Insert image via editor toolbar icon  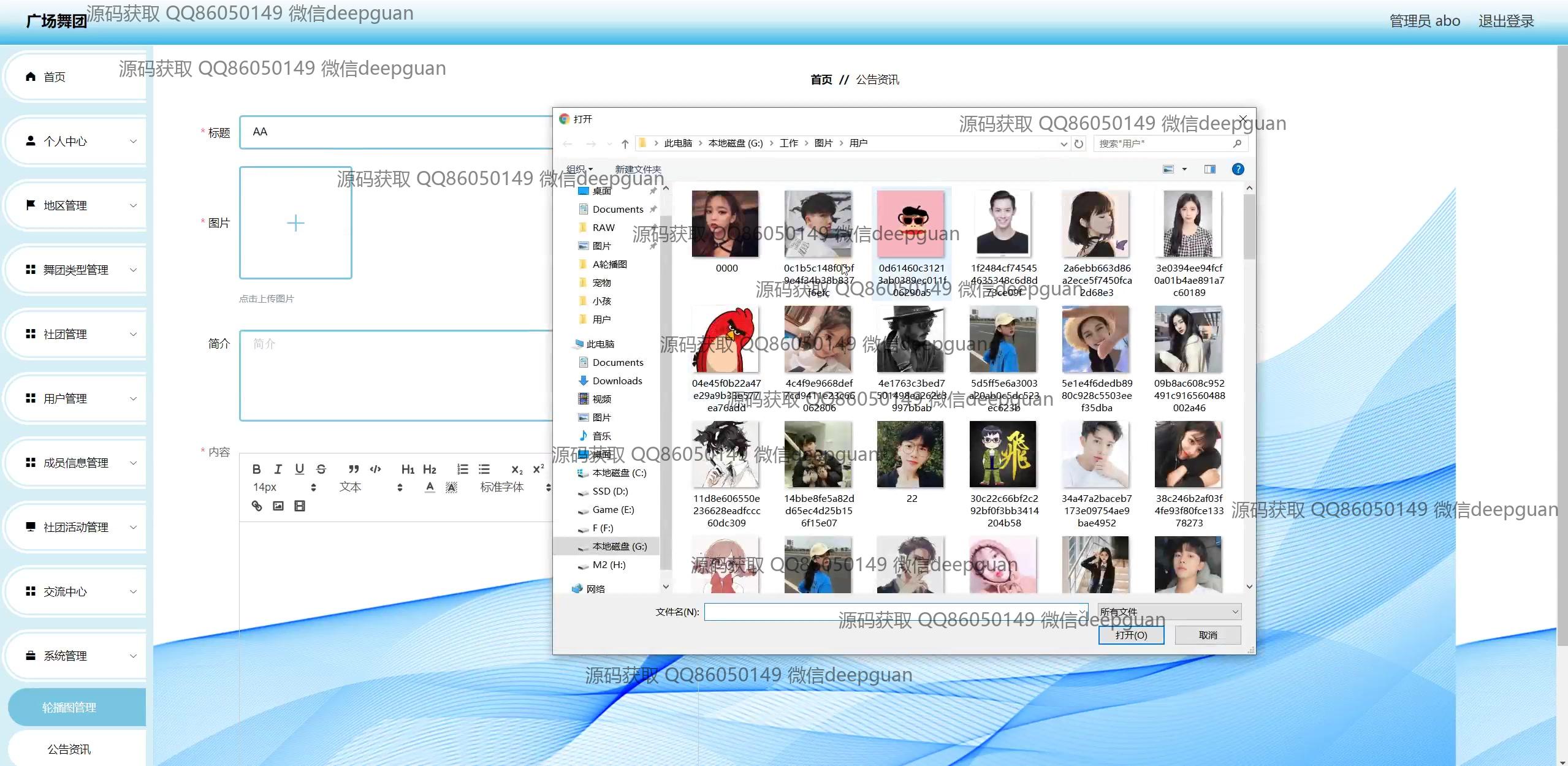click(278, 506)
